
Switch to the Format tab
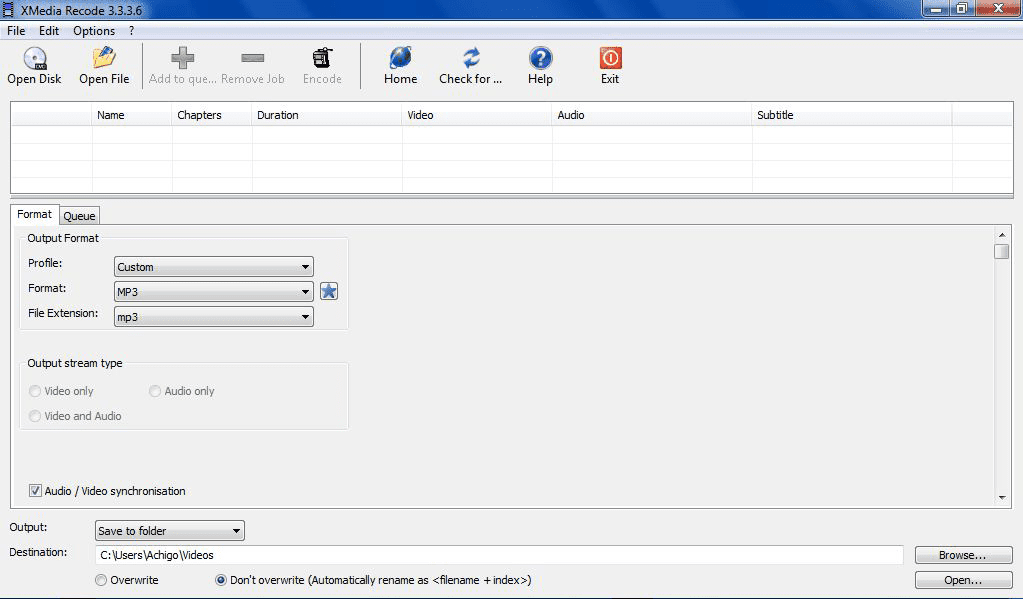coord(35,214)
